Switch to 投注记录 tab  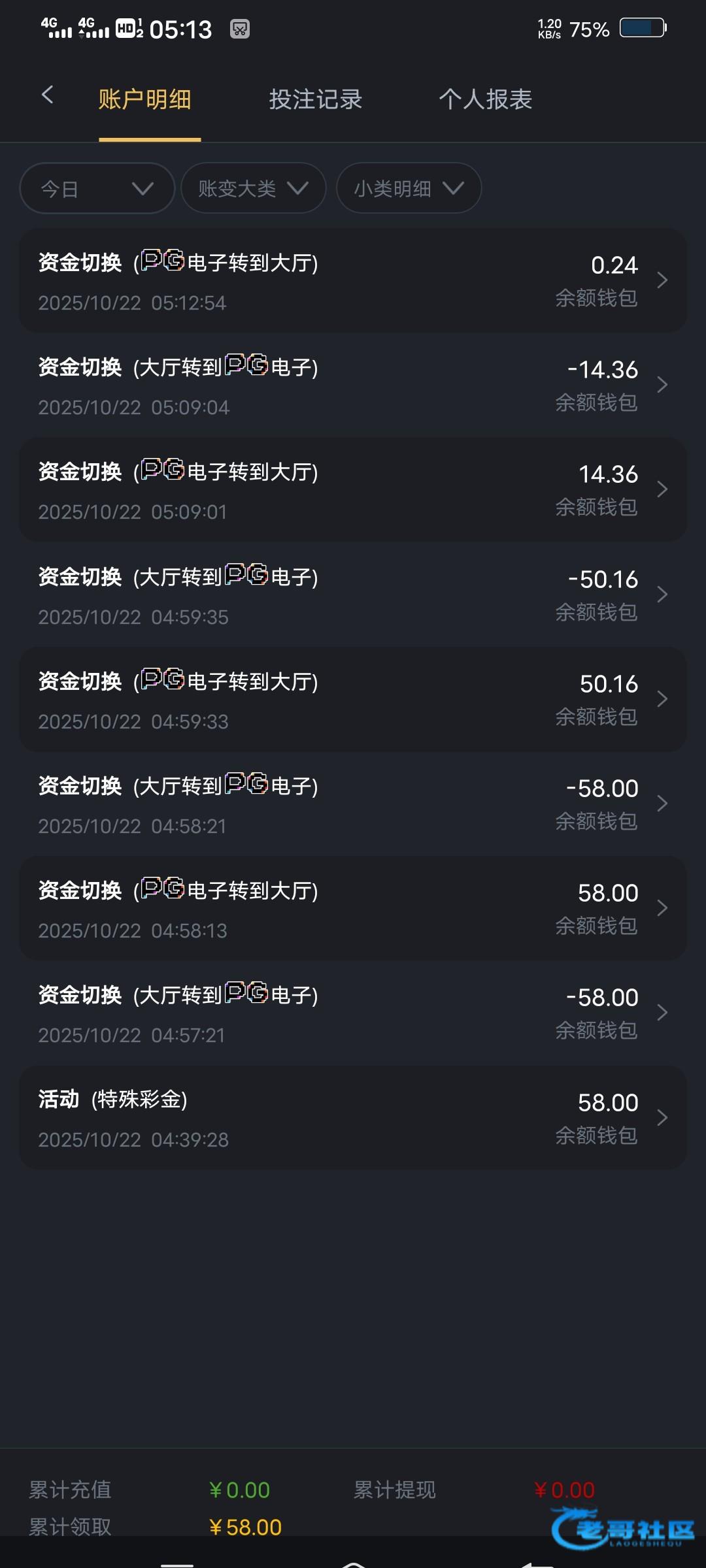click(x=316, y=99)
